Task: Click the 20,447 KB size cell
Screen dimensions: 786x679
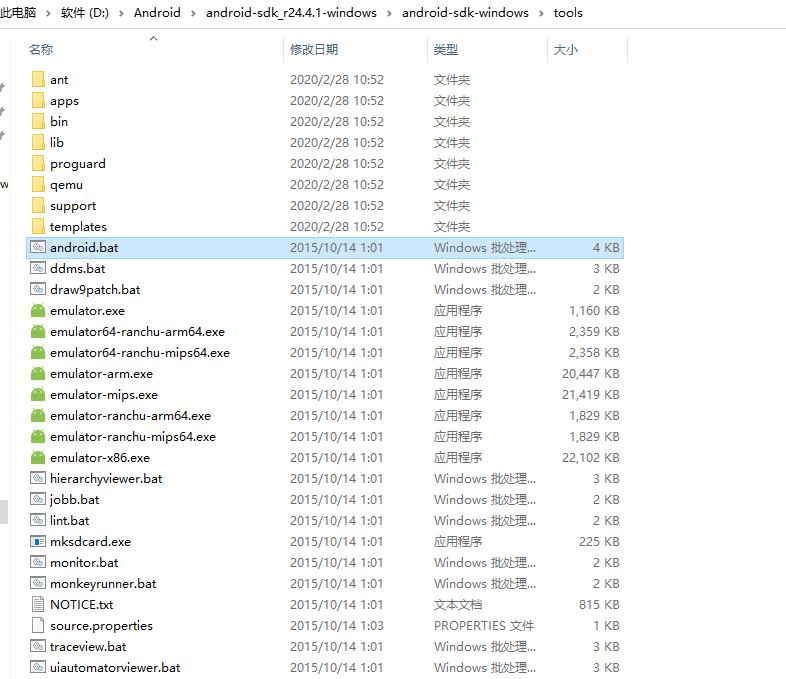Action: point(591,374)
